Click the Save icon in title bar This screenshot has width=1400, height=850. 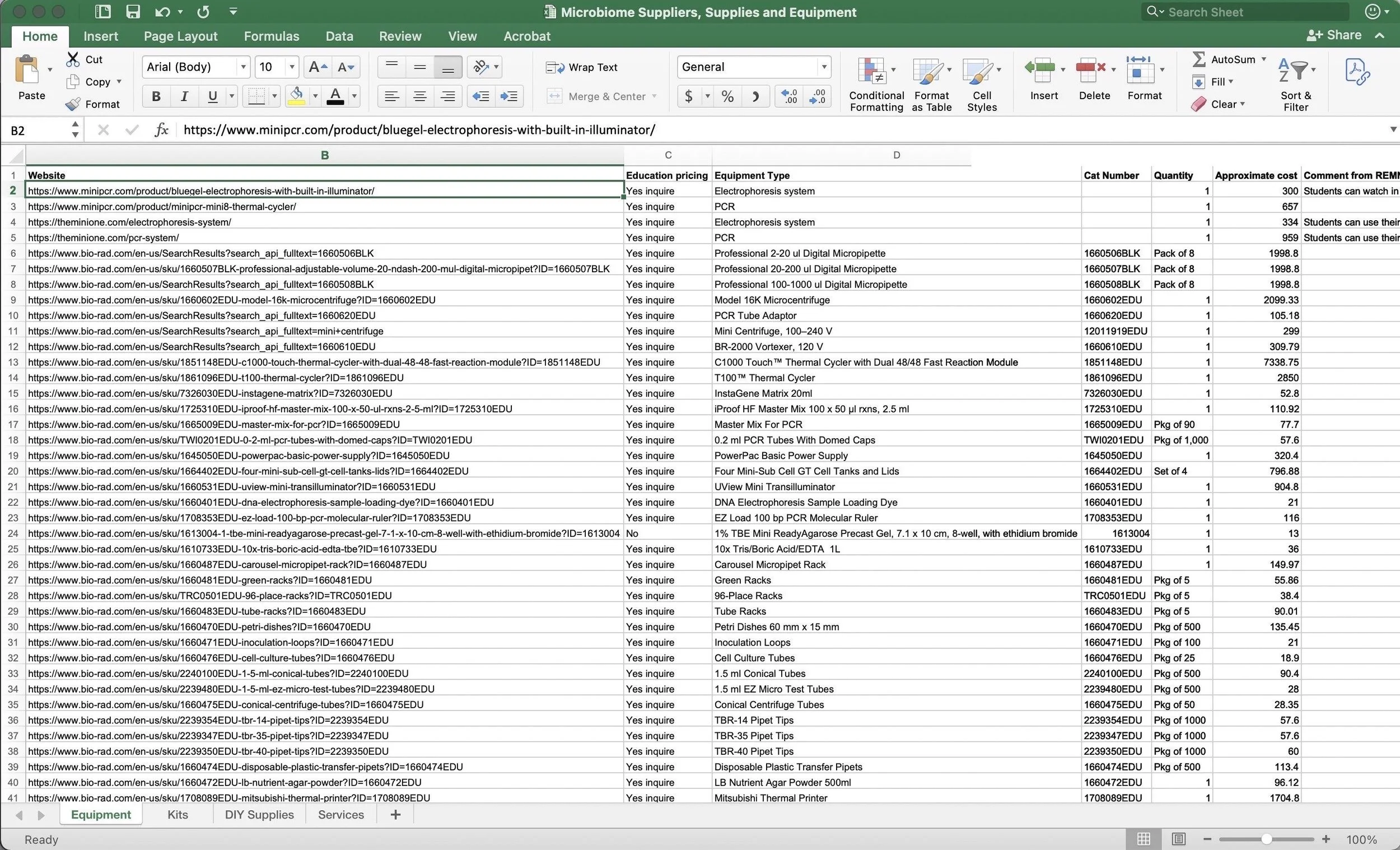click(x=132, y=12)
